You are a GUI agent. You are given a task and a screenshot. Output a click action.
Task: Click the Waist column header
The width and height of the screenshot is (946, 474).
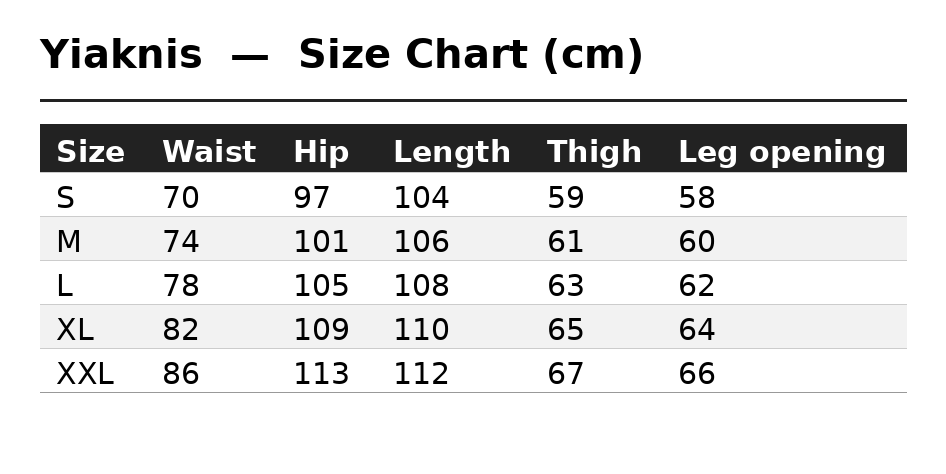[x=209, y=152]
